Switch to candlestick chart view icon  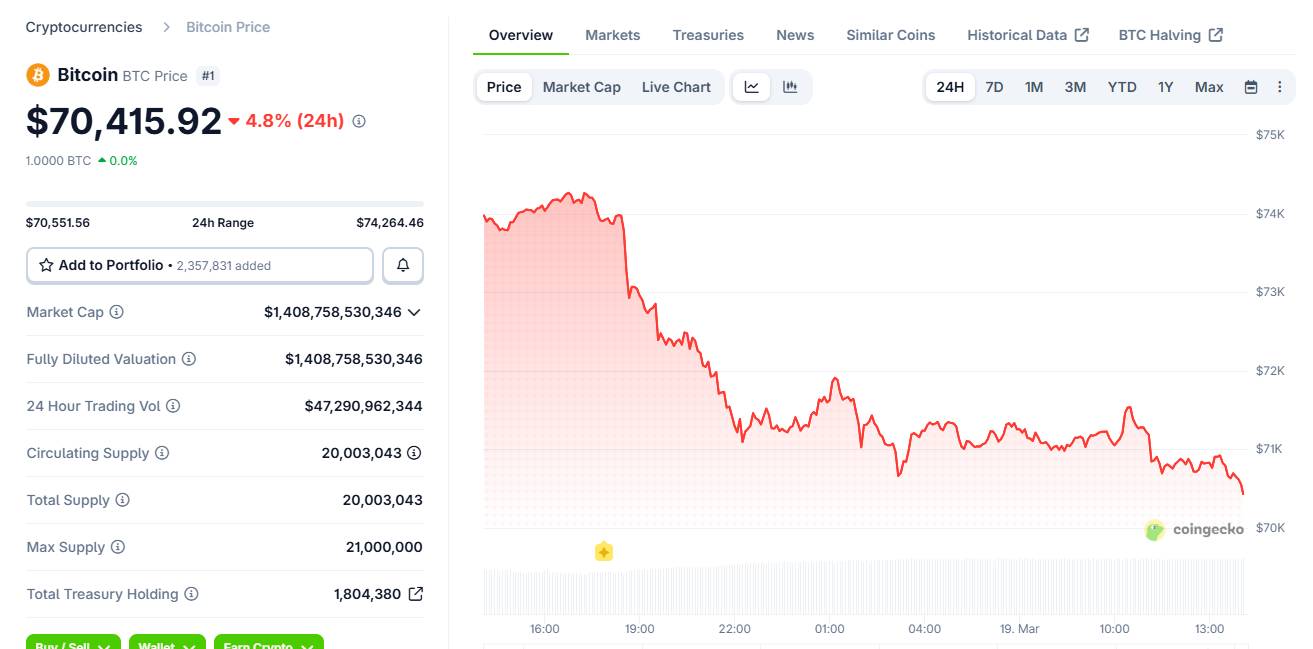coord(790,87)
